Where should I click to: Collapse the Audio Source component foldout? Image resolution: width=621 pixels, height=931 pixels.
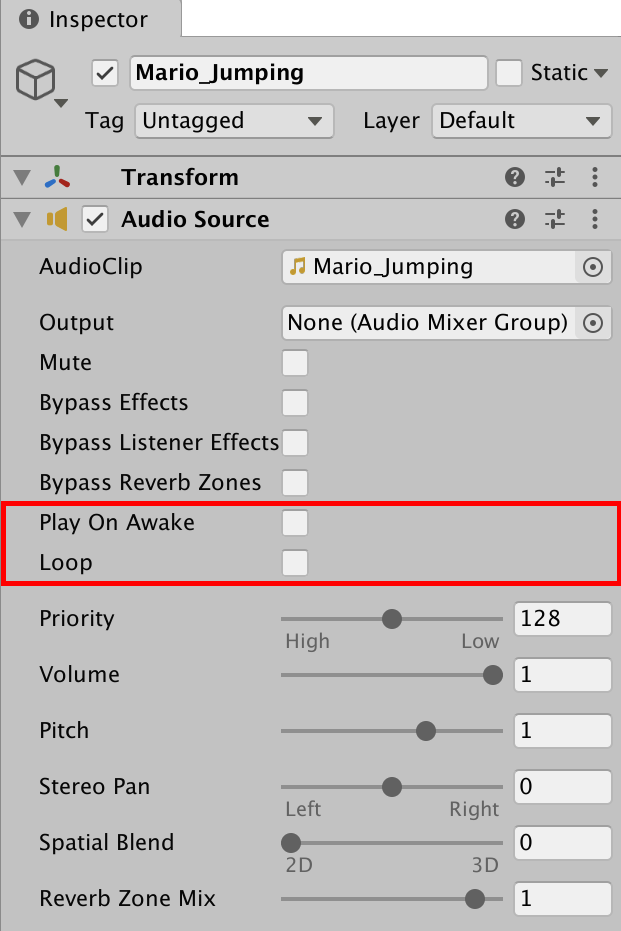click(22, 220)
